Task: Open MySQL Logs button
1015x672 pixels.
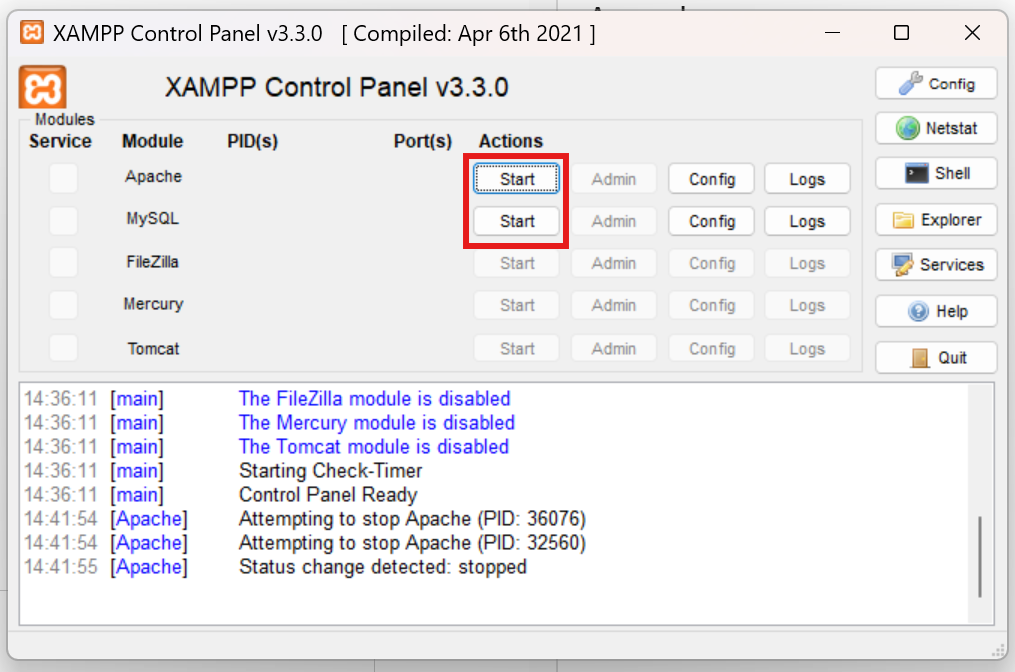Action: pos(807,221)
